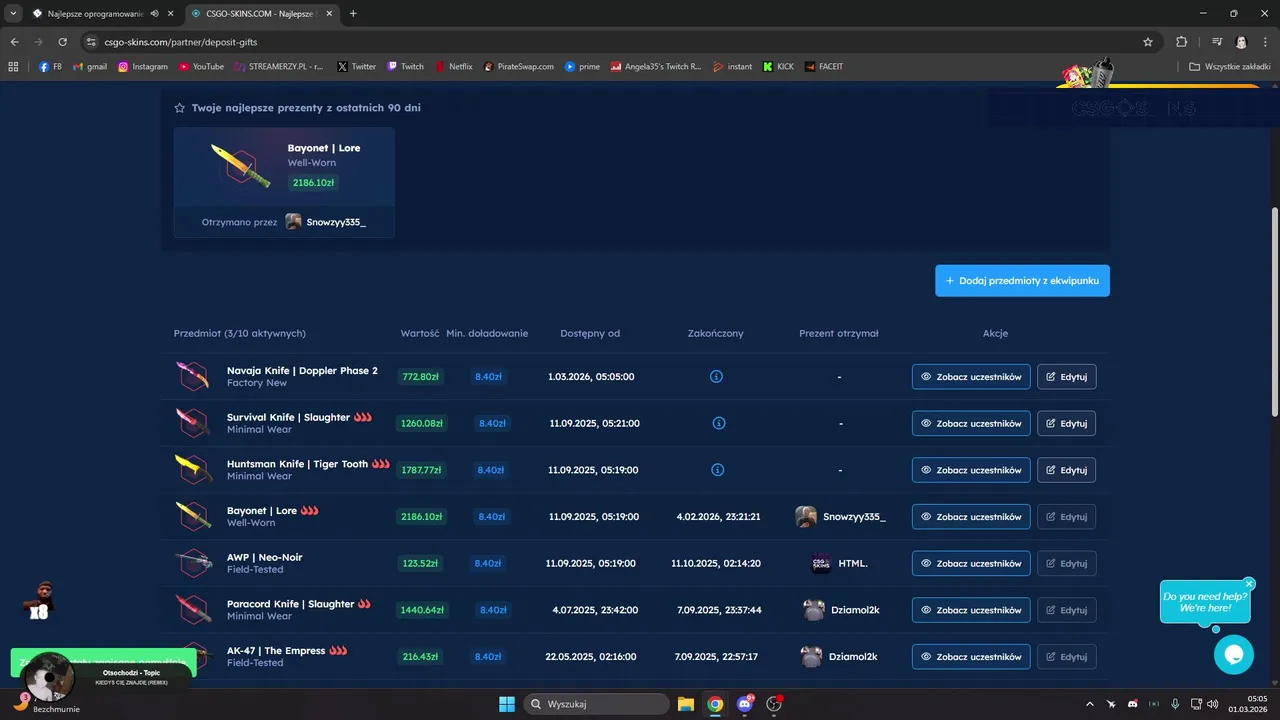Viewport: 1280px width, 720px height.
Task: Edit the Navaja Knife Doppler gift
Action: (x=1066, y=377)
